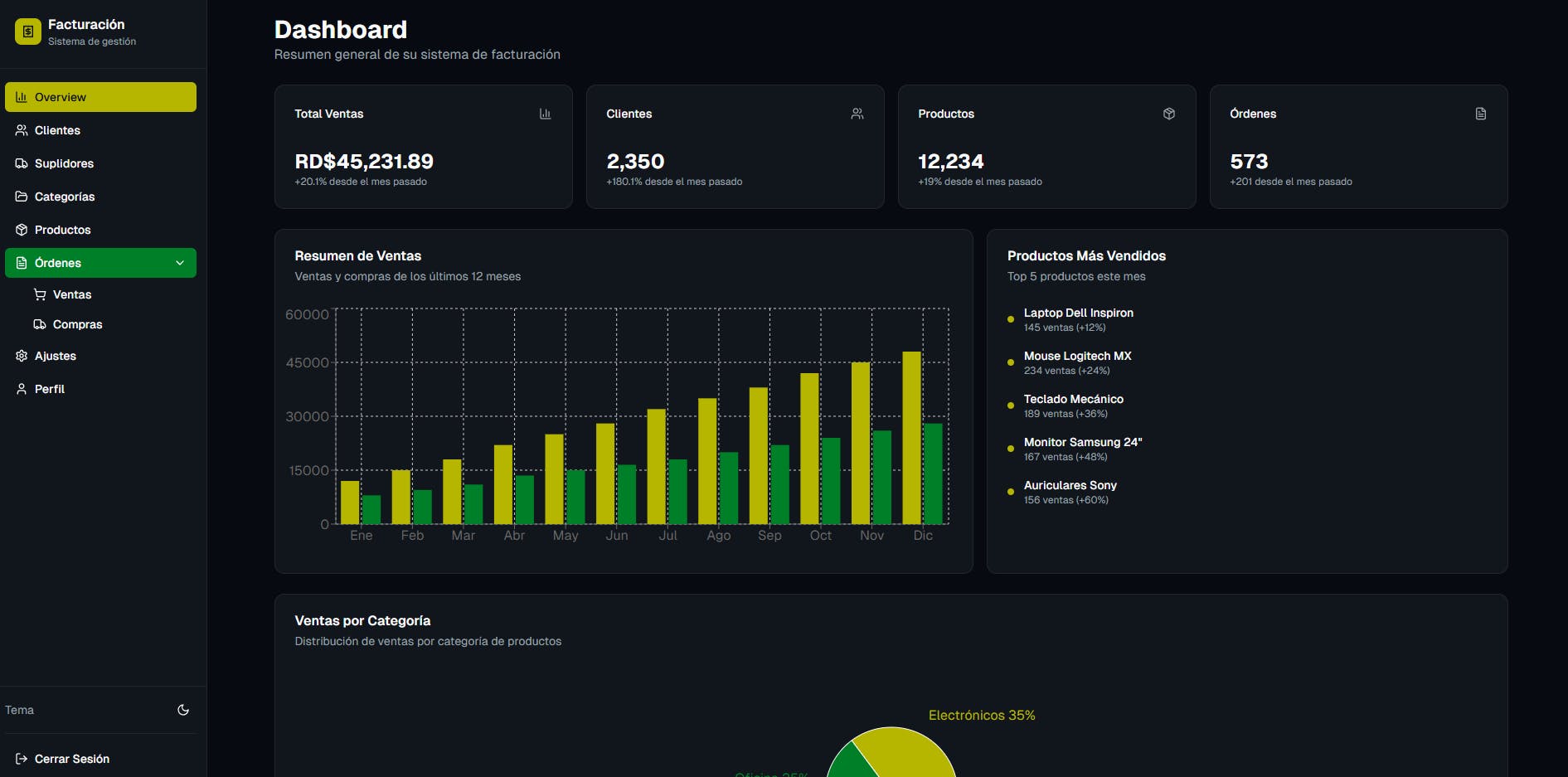Click Cerrar Sesión to log out
The height and width of the screenshot is (777, 1568).
point(100,759)
